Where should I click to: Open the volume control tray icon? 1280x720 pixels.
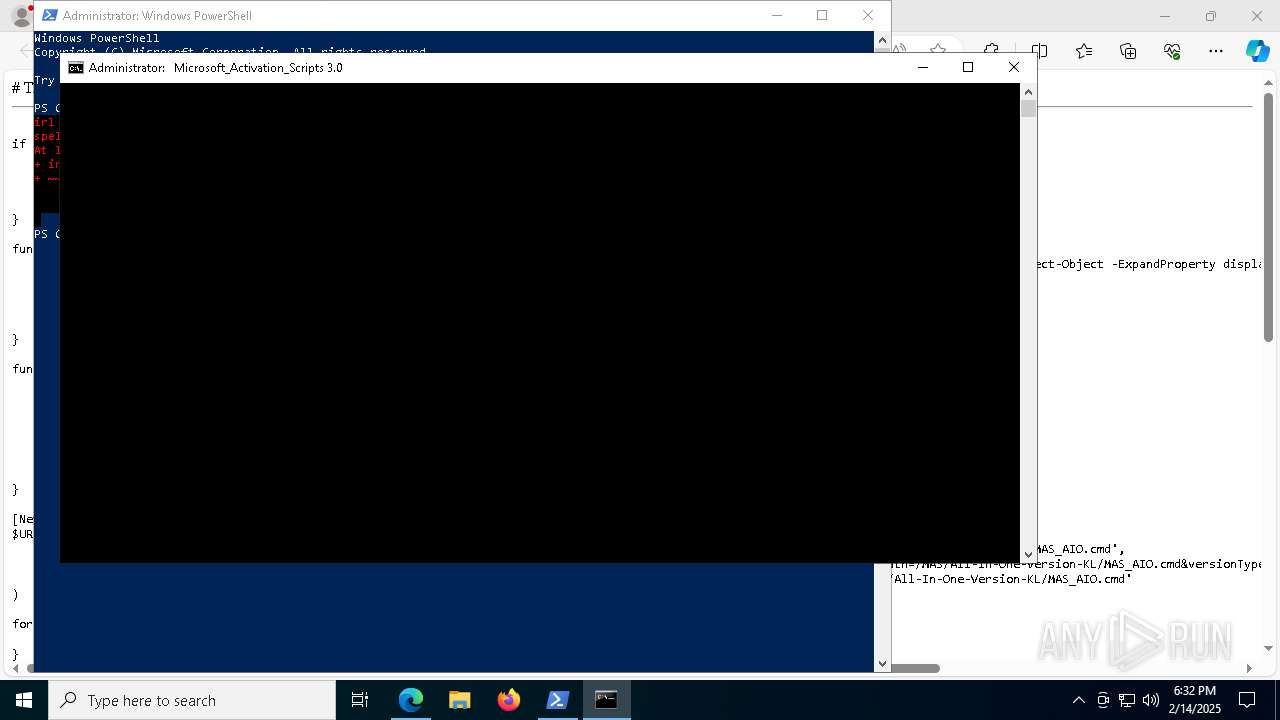pos(1151,700)
